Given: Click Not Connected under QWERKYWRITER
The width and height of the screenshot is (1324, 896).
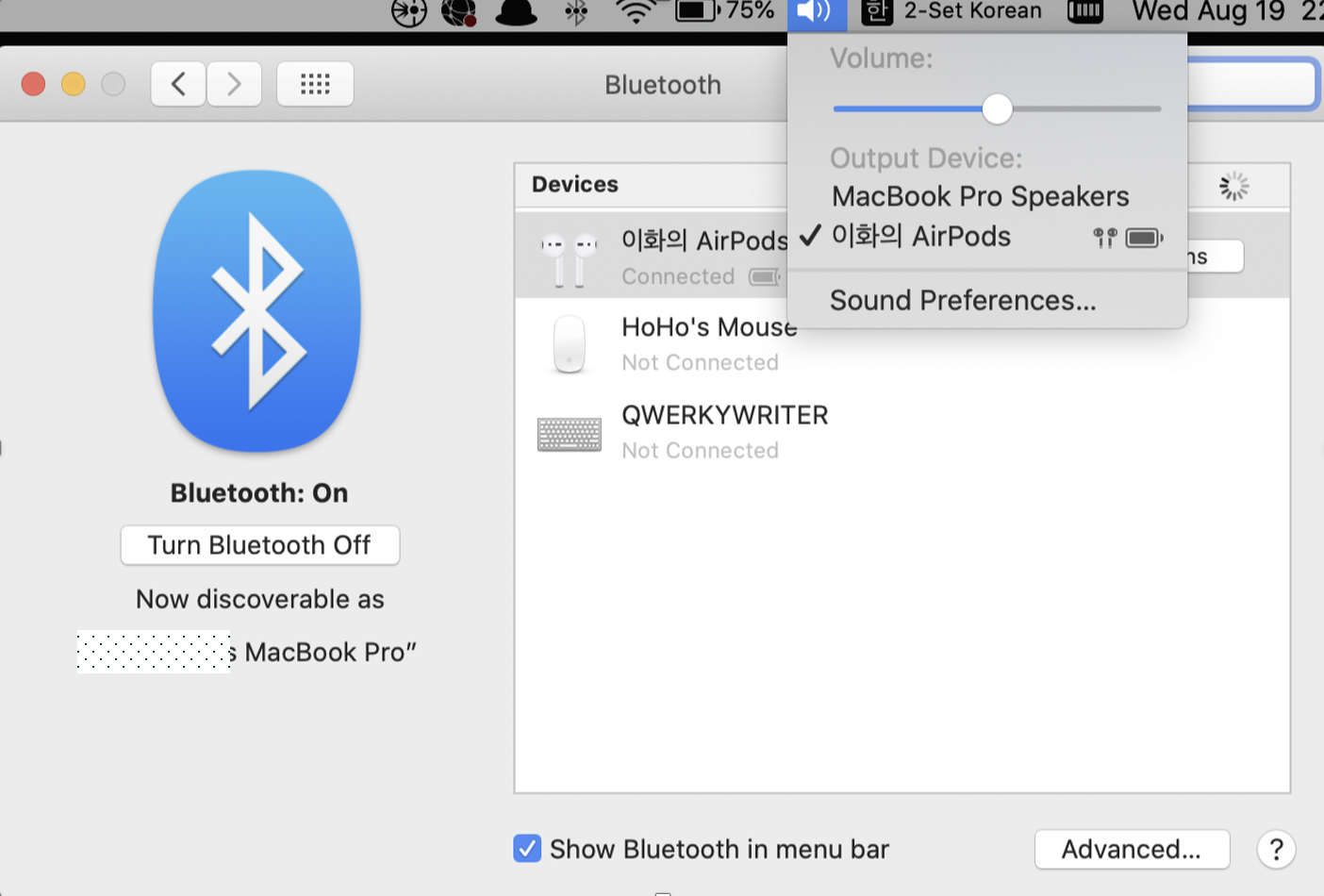Looking at the screenshot, I should tap(700, 450).
